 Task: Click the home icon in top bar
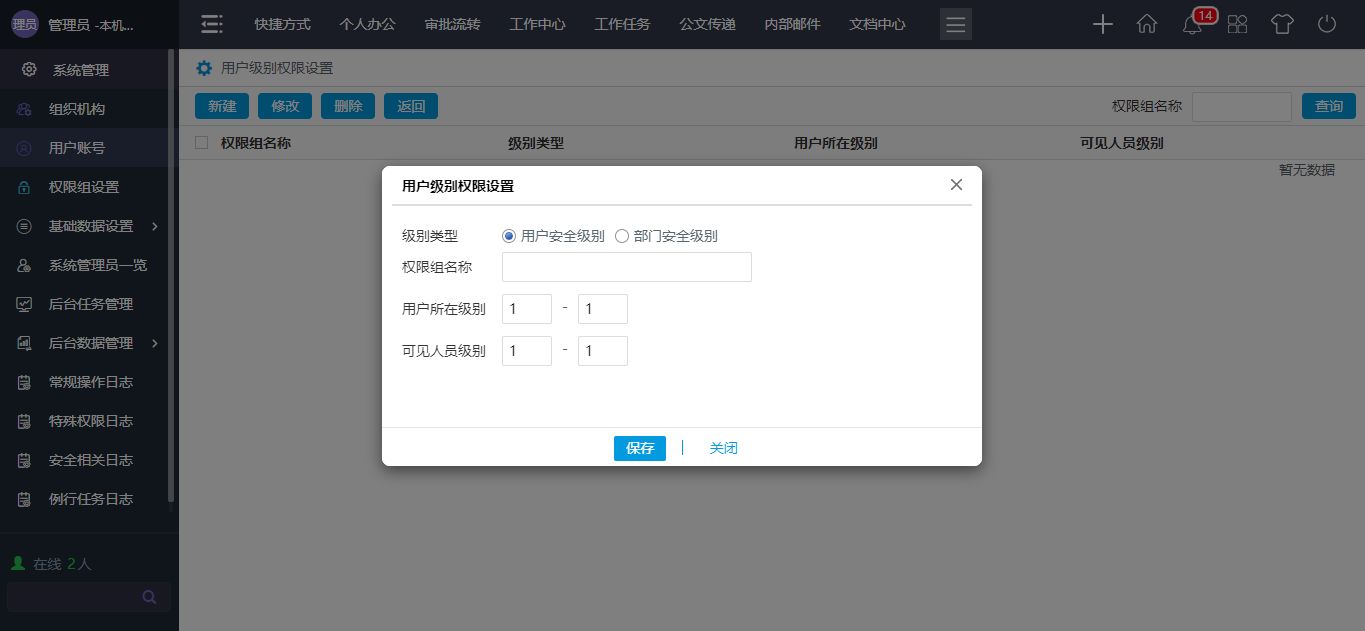1147,25
